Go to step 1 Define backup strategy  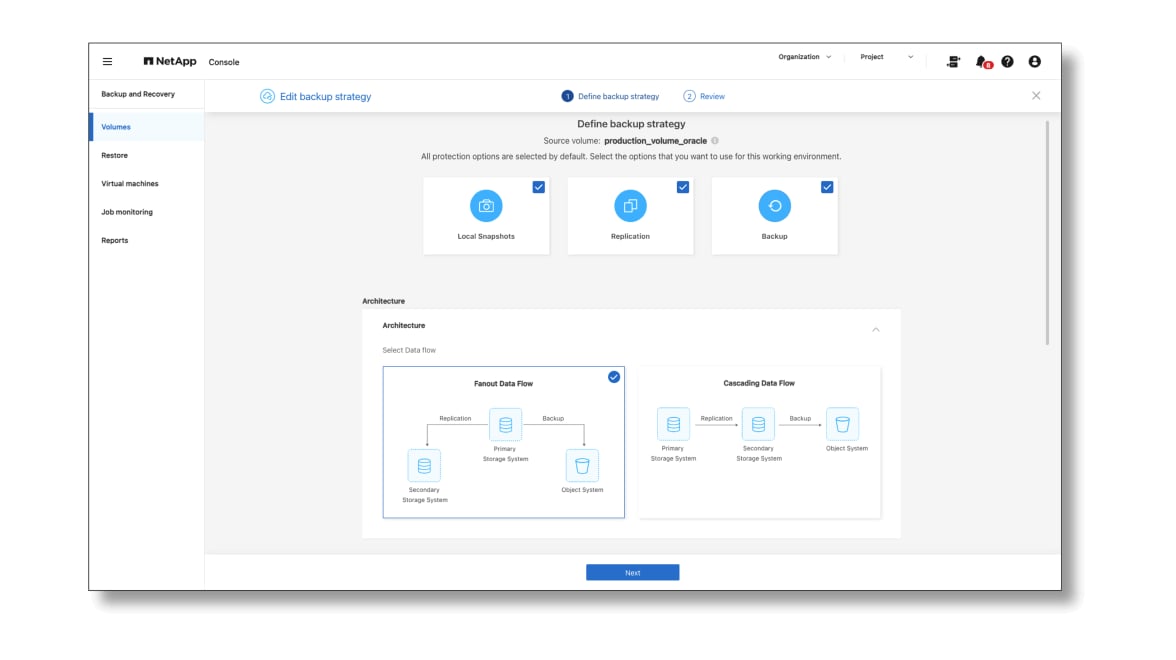click(x=610, y=96)
